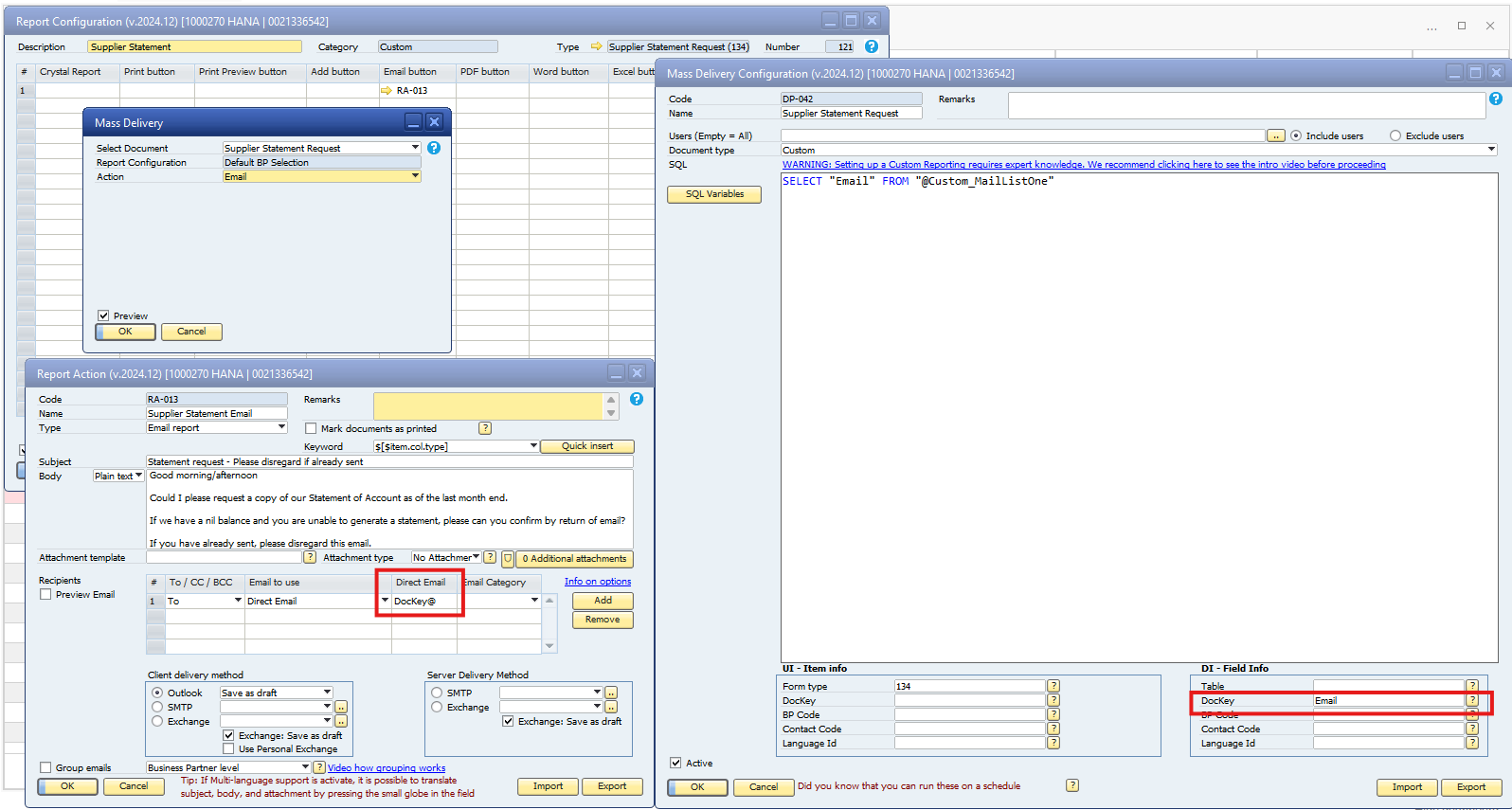Click Add recipient button
This screenshot has width=1512, height=810.
(x=603, y=601)
